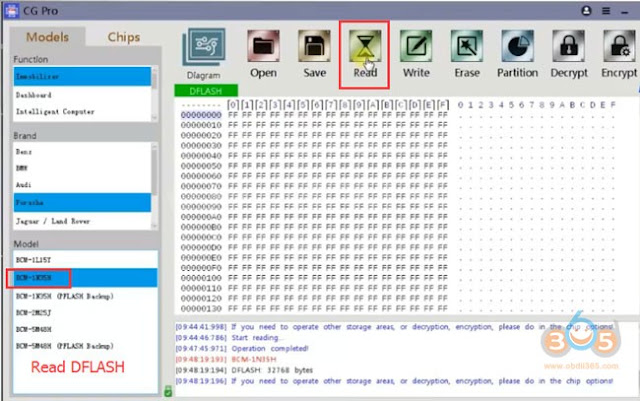Switch to the Chips tab

[124, 37]
